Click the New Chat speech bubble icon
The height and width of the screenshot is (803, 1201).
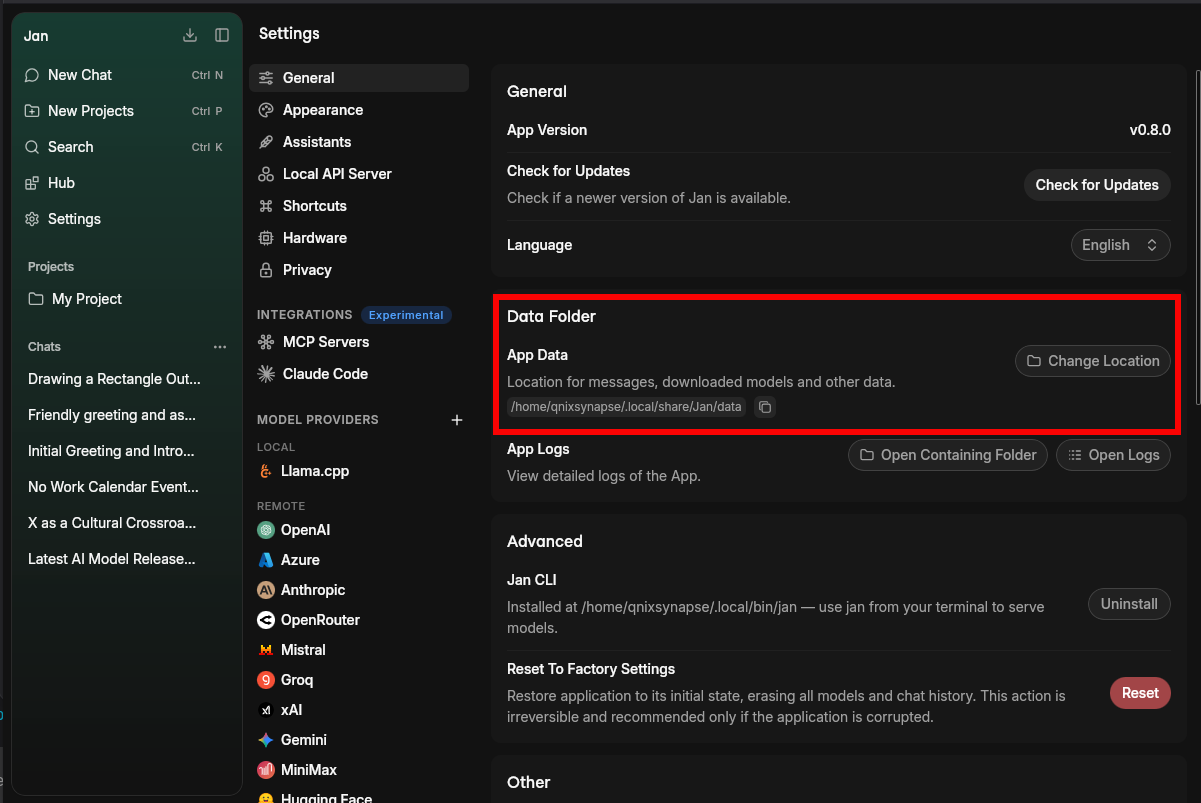tap(32, 75)
